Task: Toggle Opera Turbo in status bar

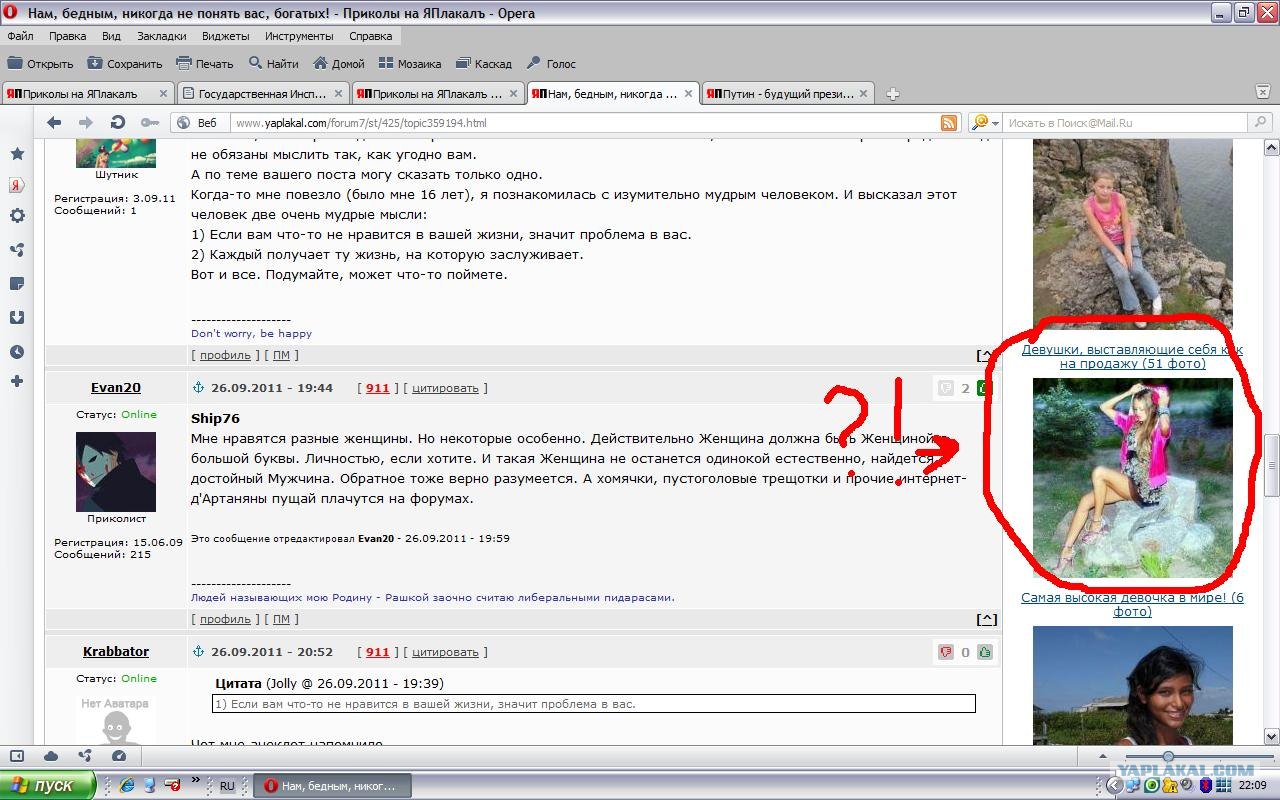Action: [x=119, y=756]
